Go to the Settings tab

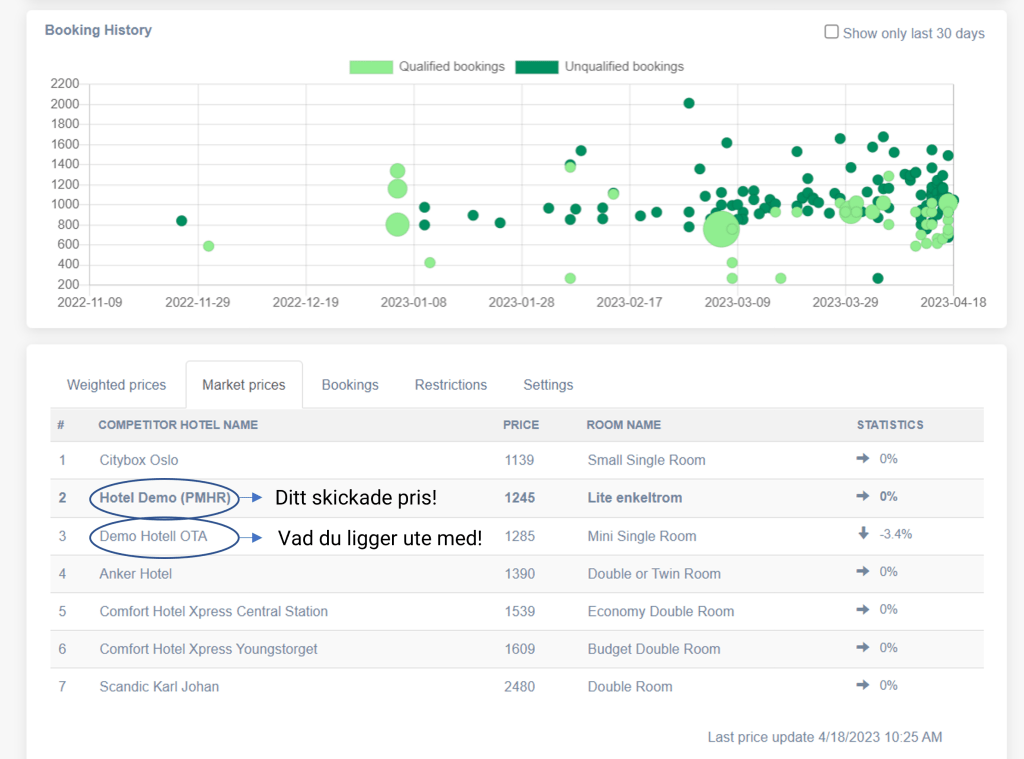548,385
